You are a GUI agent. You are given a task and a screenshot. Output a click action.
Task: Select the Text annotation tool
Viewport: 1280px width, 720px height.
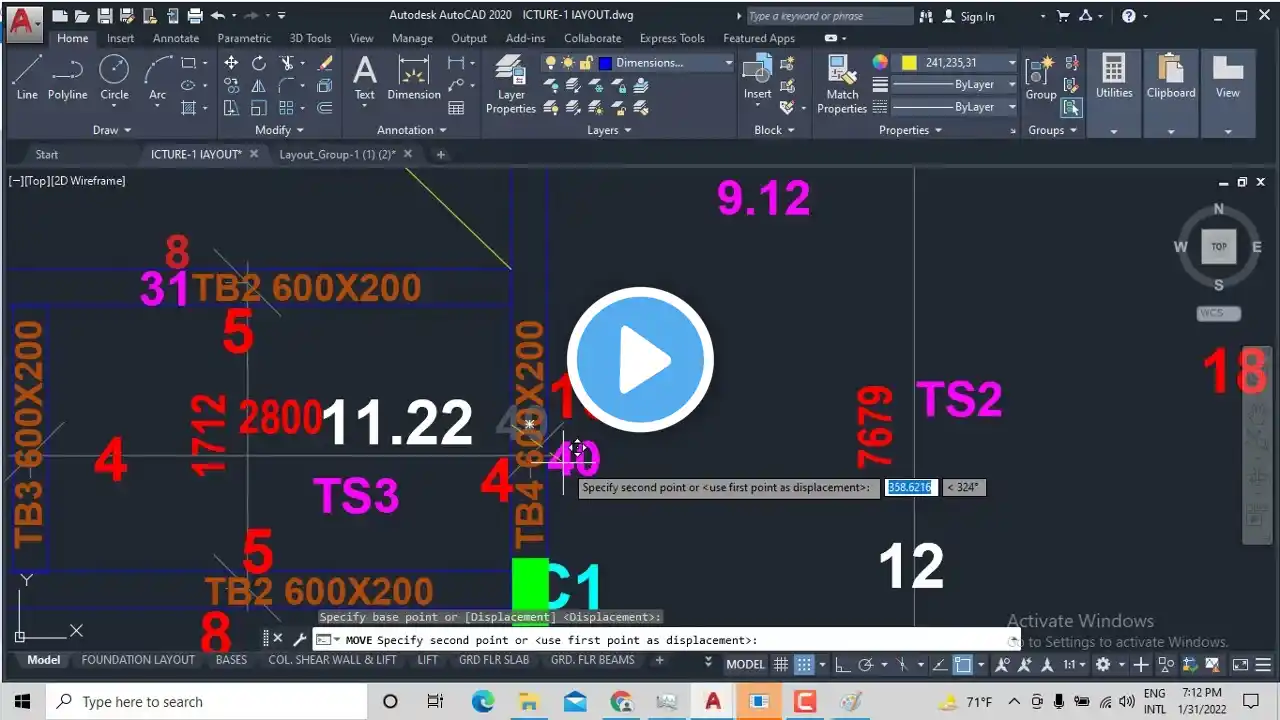pos(365,77)
